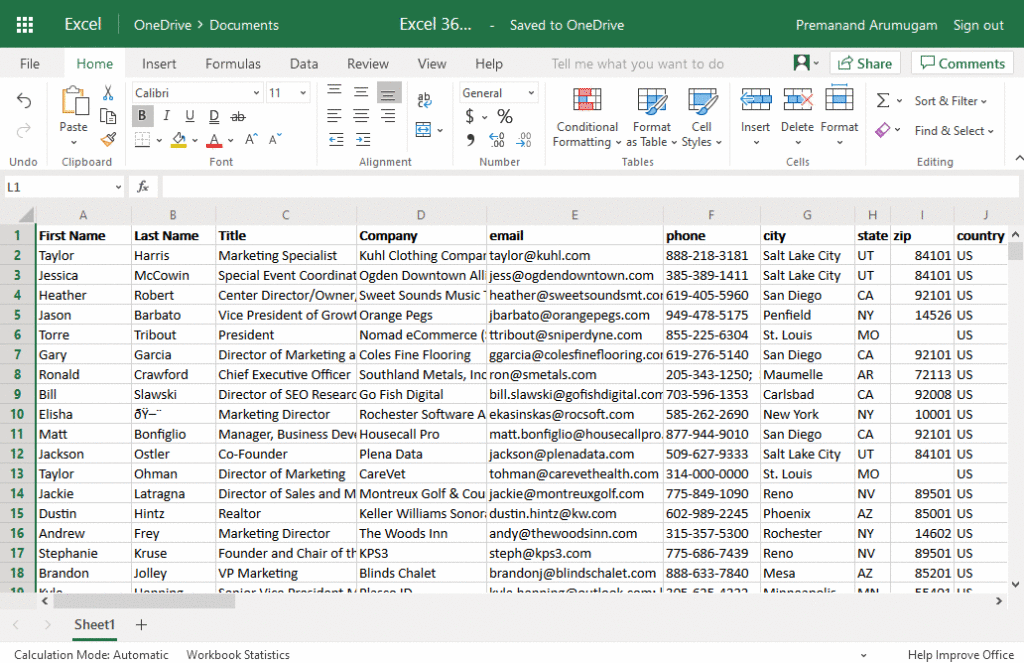Open Sort & Filter dropdown
This screenshot has height=663, width=1024.
click(x=951, y=101)
